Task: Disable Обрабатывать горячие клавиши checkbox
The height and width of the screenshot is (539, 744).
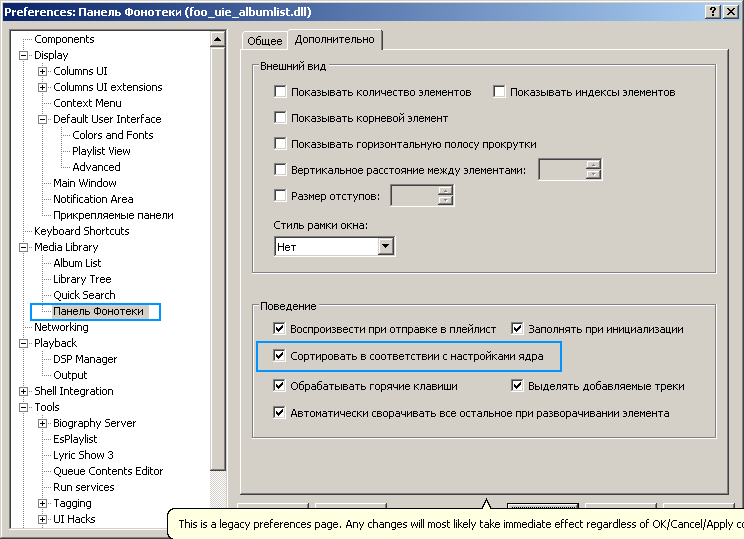Action: [x=280, y=385]
